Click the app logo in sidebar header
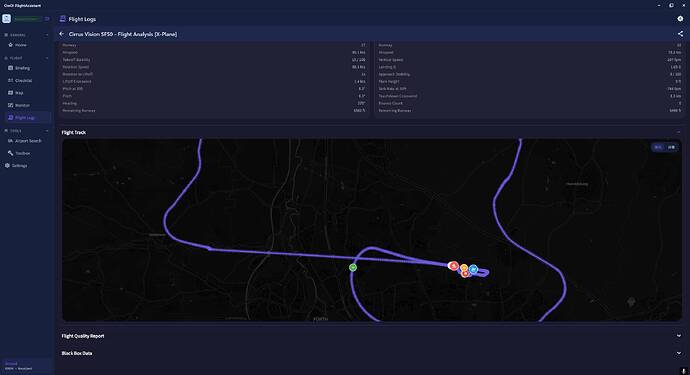Viewport: 690px width, 375px height. pyautogui.click(x=7, y=18)
